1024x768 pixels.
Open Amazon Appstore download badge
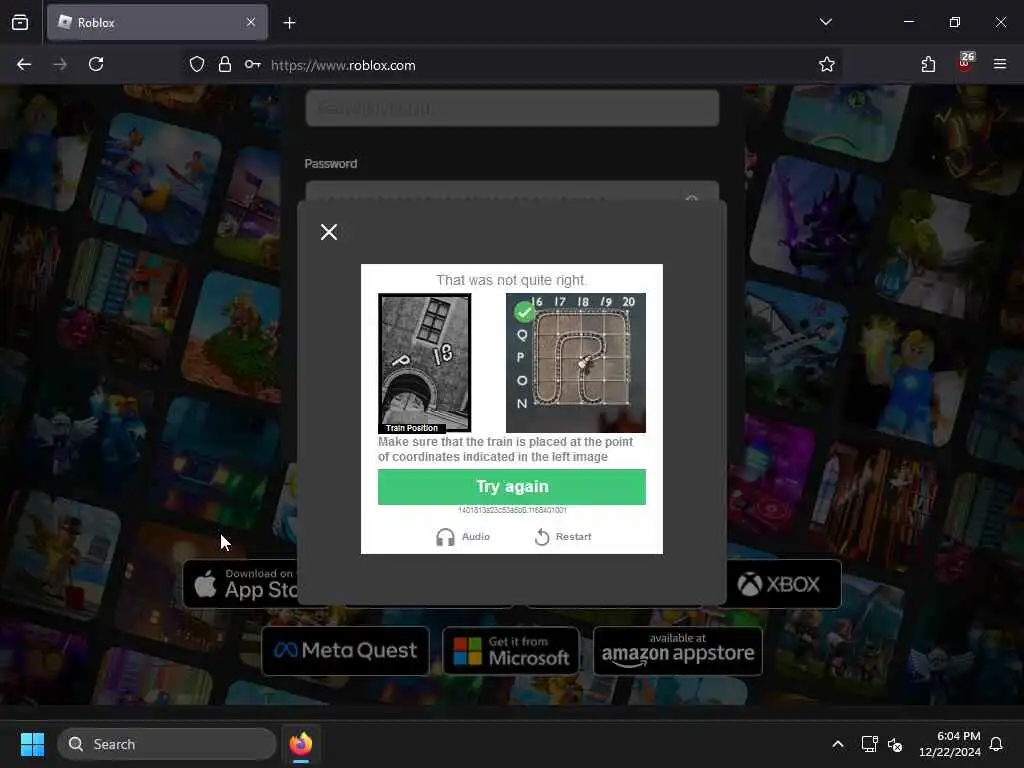click(678, 650)
